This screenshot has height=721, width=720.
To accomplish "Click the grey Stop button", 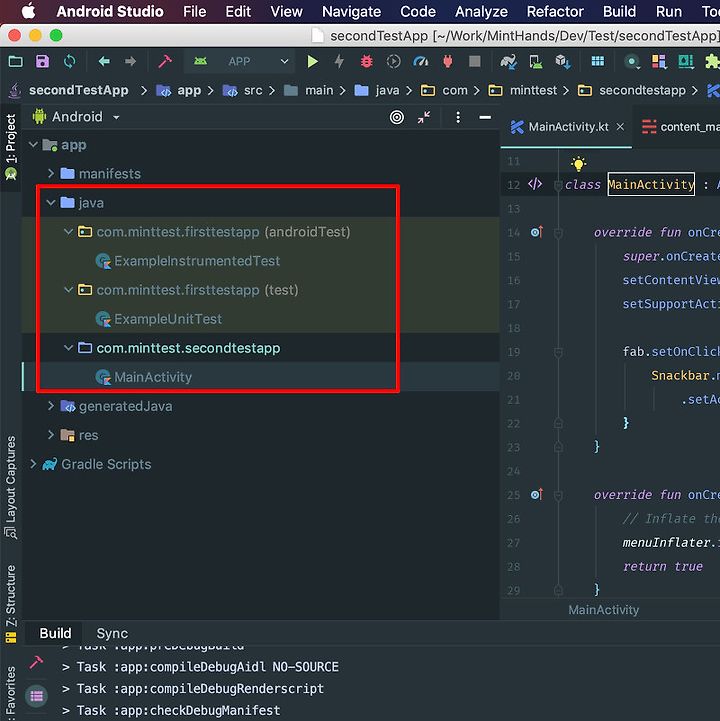I will point(474,61).
